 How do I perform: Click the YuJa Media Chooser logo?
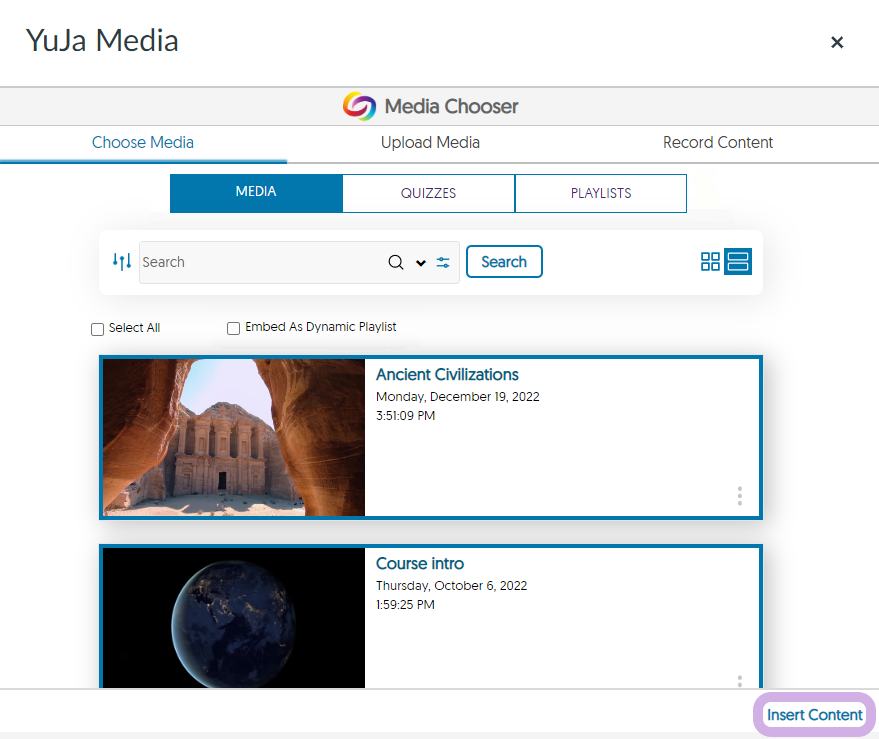coord(359,106)
